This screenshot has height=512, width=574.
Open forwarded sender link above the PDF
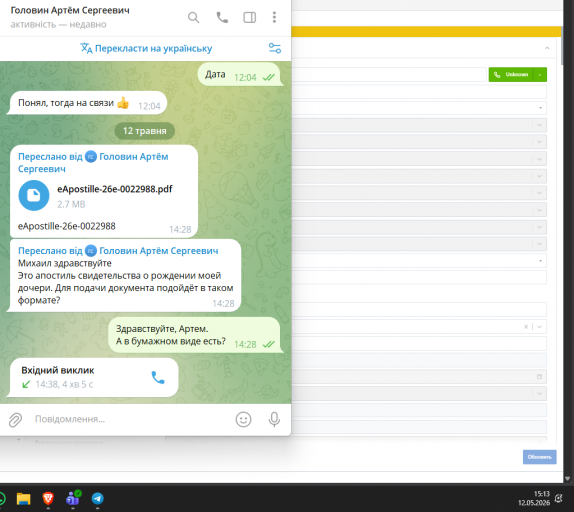click(x=93, y=162)
